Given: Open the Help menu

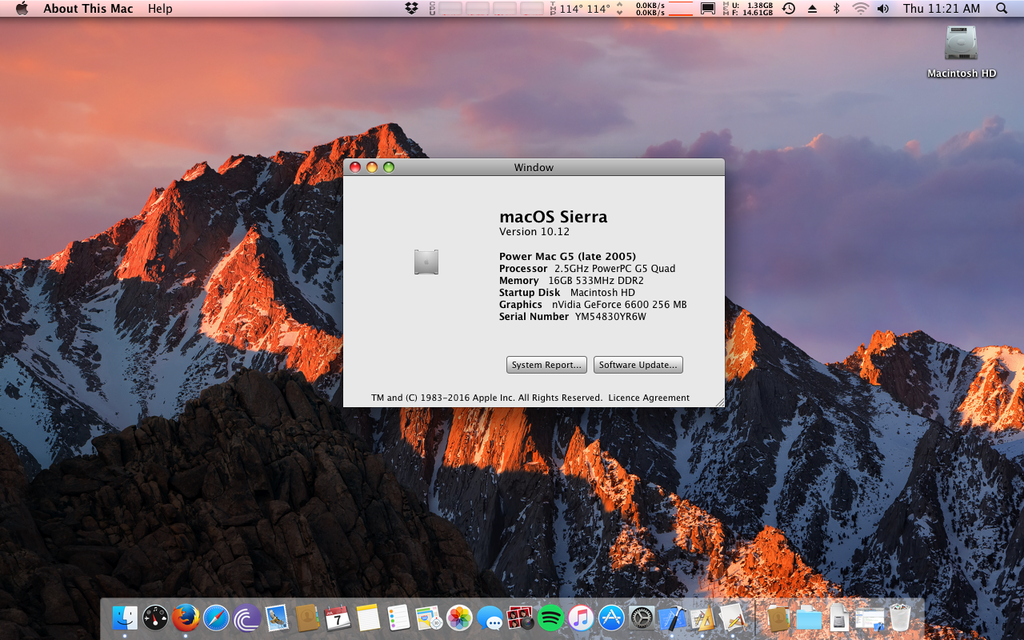Looking at the screenshot, I should 160,8.
